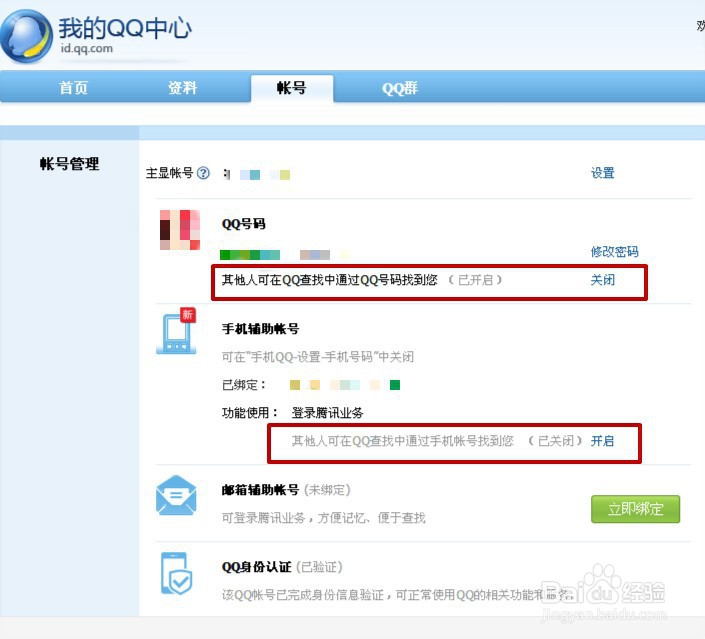Click the 我的QQ中心 title text
The height and width of the screenshot is (639, 705).
pyautogui.click(x=125, y=28)
